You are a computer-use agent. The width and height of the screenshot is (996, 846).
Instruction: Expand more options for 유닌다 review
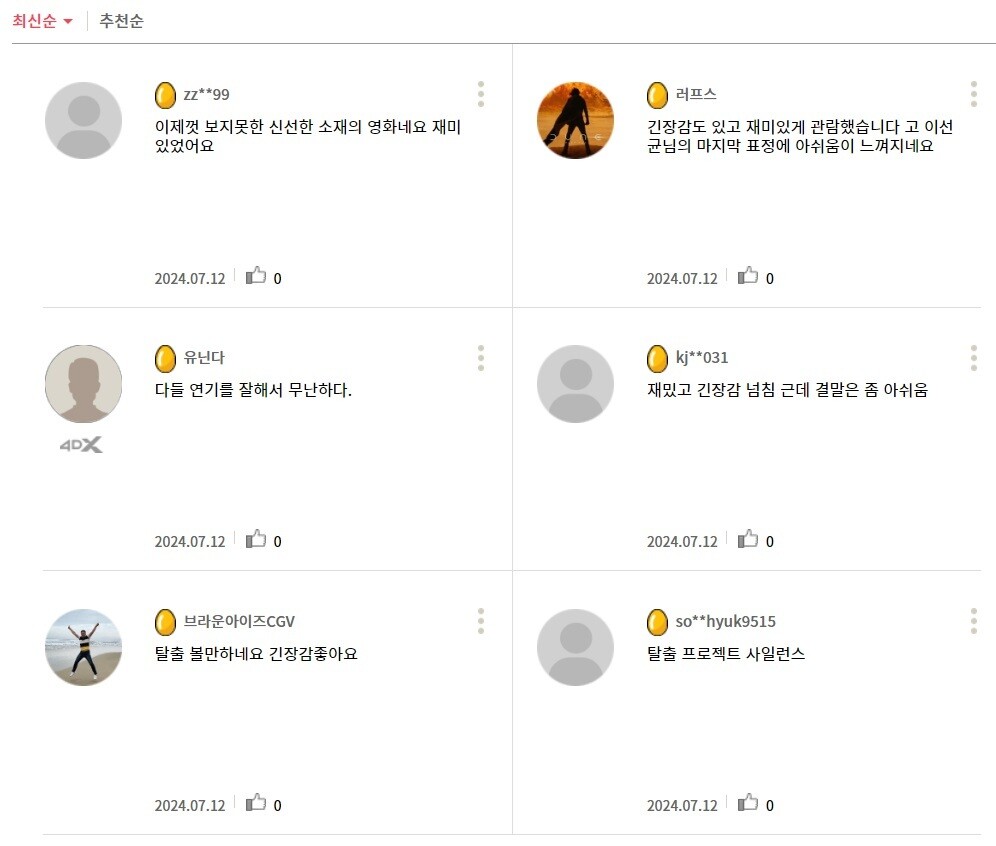(x=481, y=358)
